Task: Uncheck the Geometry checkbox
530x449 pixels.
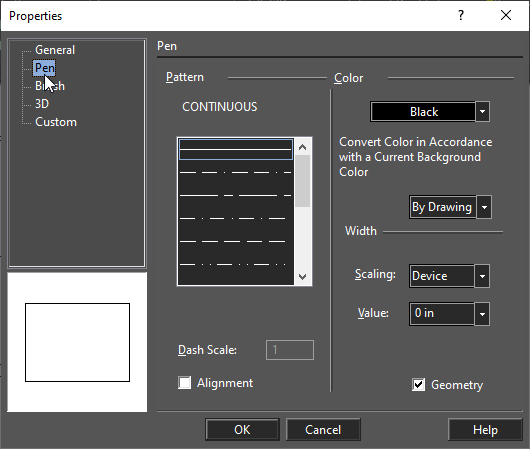Action: click(x=418, y=385)
